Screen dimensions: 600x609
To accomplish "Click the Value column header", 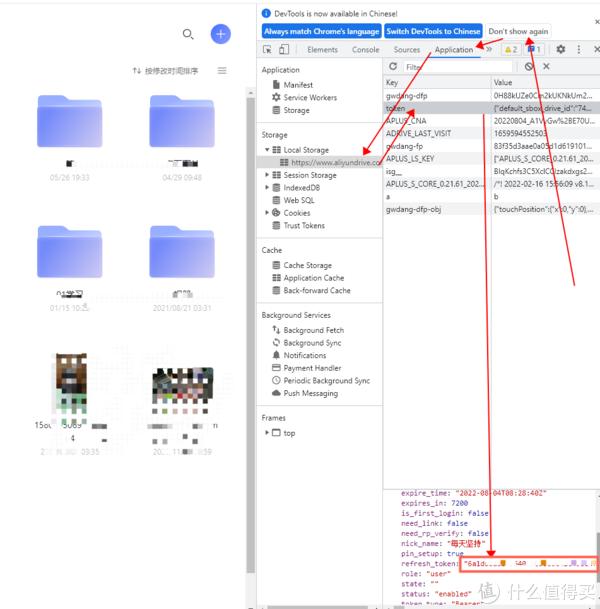I will point(545,82).
